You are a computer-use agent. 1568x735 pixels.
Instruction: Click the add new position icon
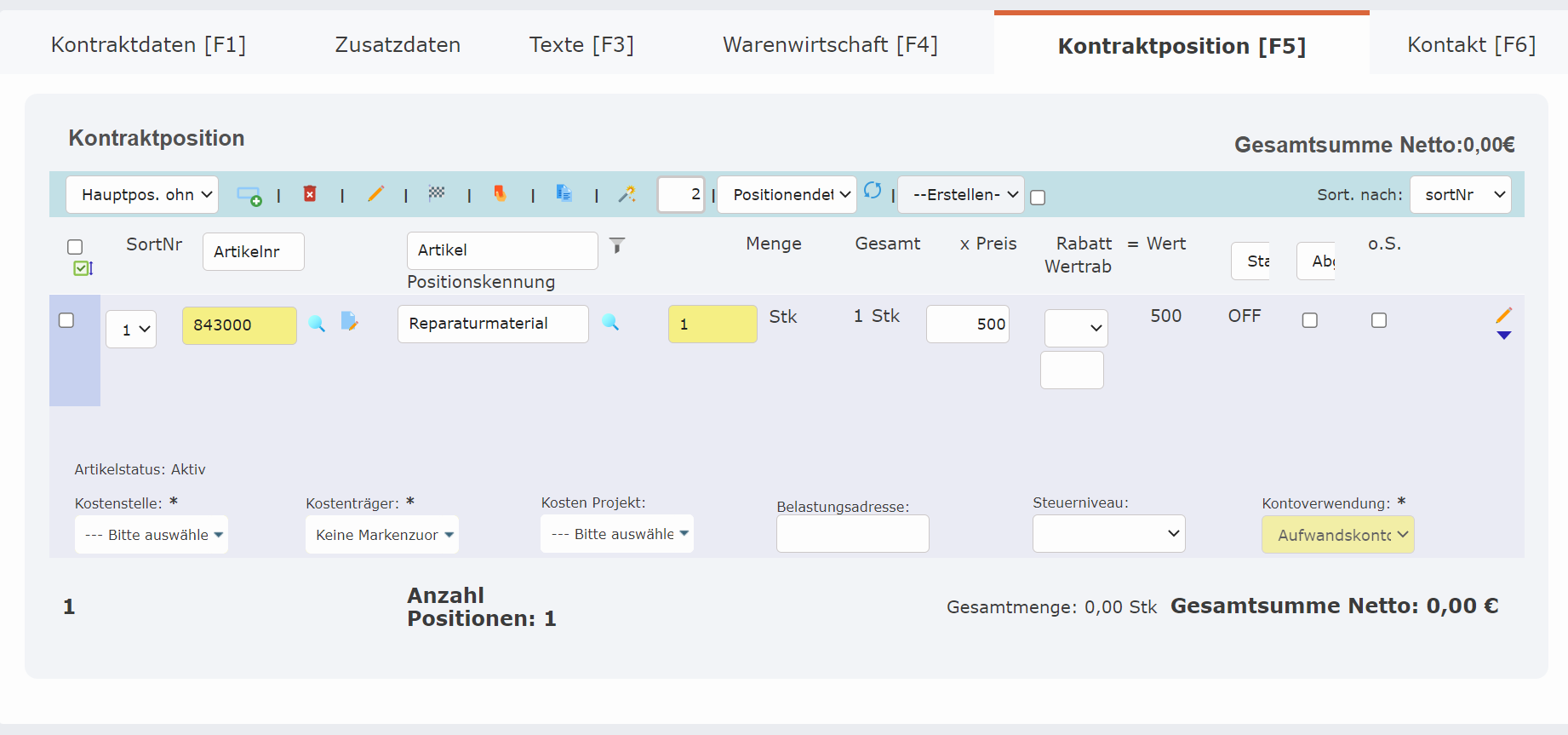click(249, 196)
